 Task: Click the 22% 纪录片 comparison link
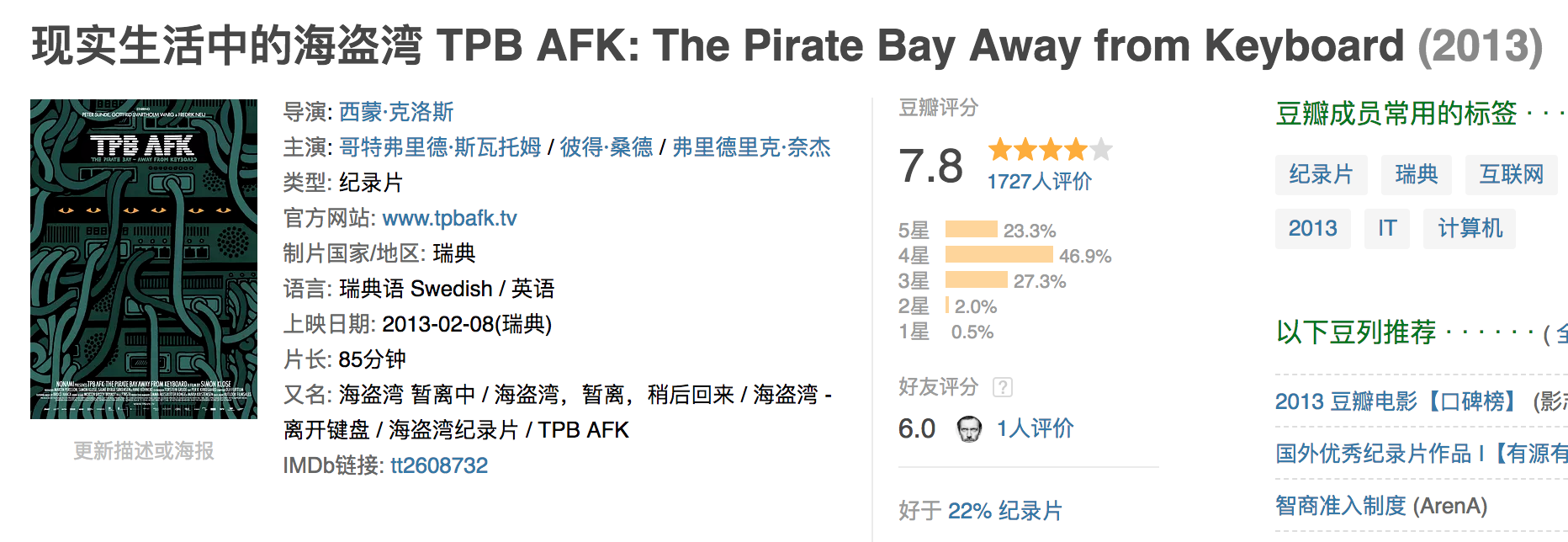[x=1005, y=511]
